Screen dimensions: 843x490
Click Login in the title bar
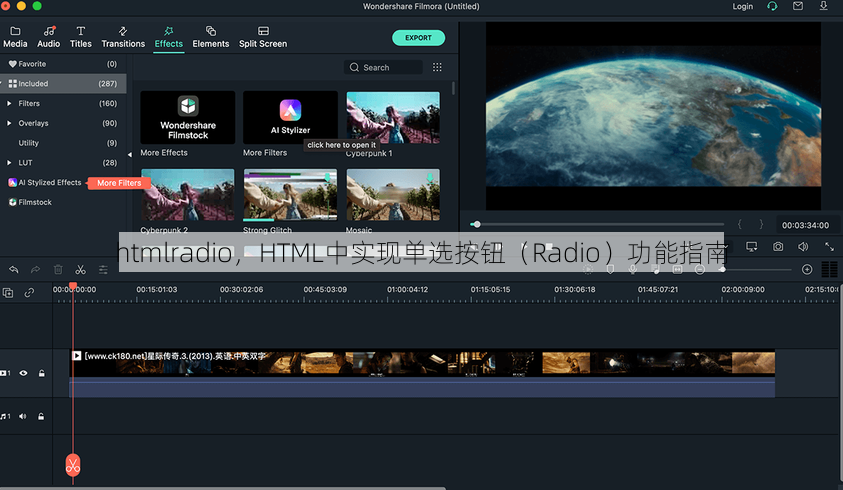coord(742,6)
